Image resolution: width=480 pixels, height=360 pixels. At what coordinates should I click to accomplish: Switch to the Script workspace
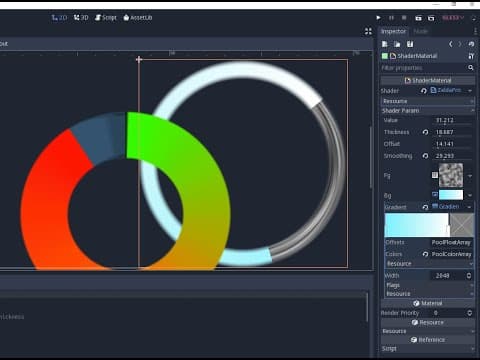[x=106, y=18]
